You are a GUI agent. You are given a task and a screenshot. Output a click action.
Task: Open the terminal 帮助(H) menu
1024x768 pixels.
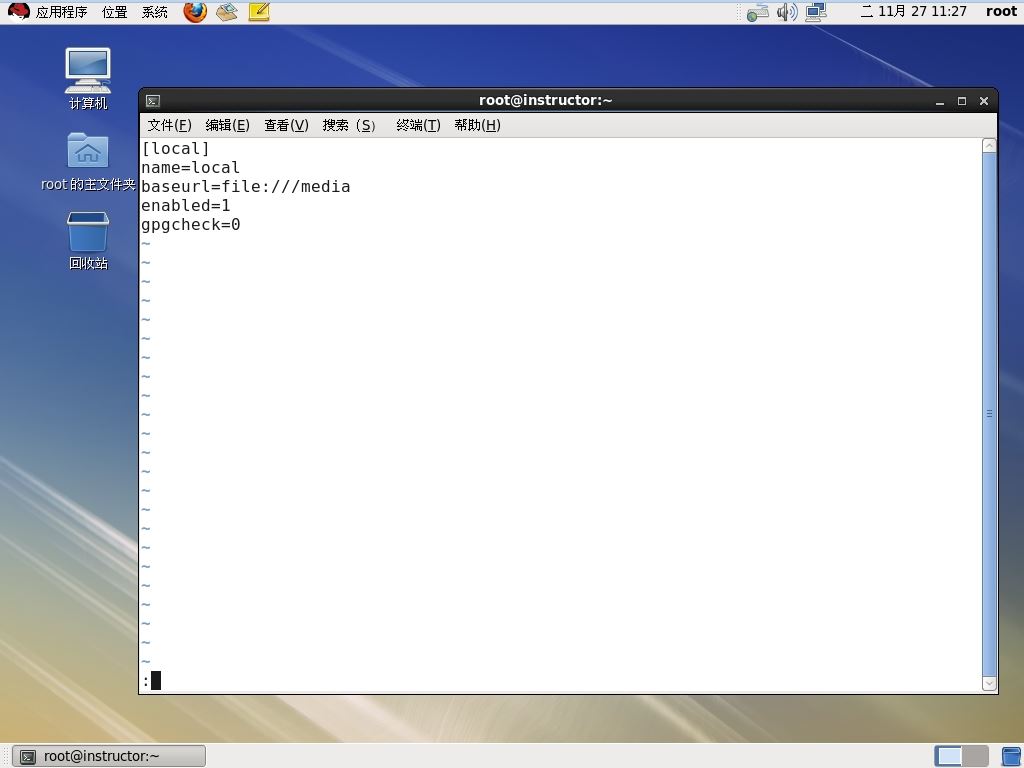477,125
